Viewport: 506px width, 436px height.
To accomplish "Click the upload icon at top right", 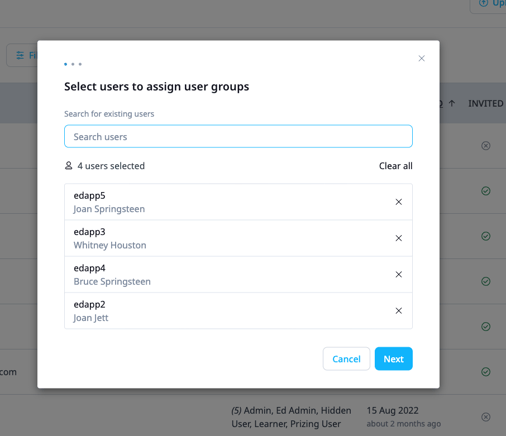I will click(483, 3).
